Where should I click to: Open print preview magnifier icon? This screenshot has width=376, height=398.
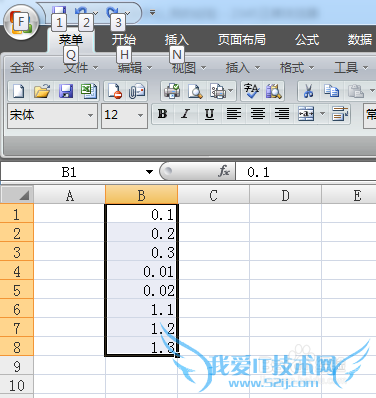[195, 91]
